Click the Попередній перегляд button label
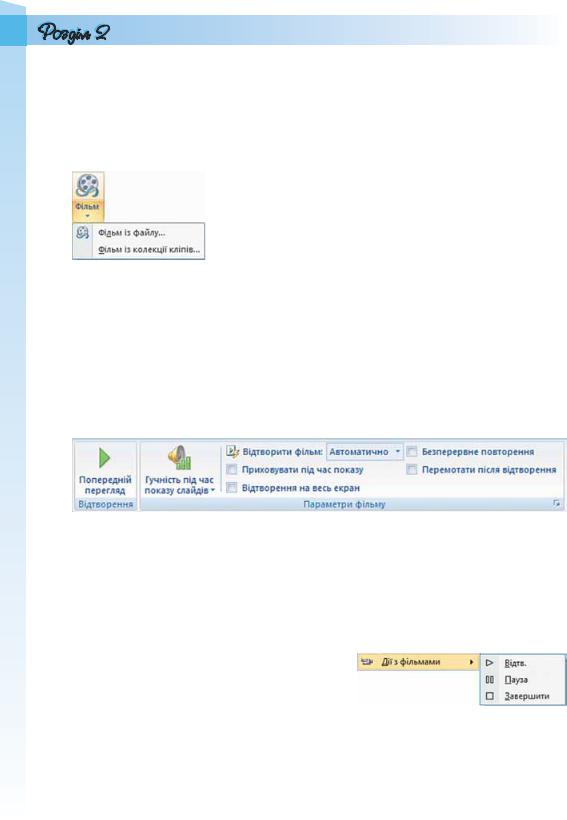 [x=105, y=485]
